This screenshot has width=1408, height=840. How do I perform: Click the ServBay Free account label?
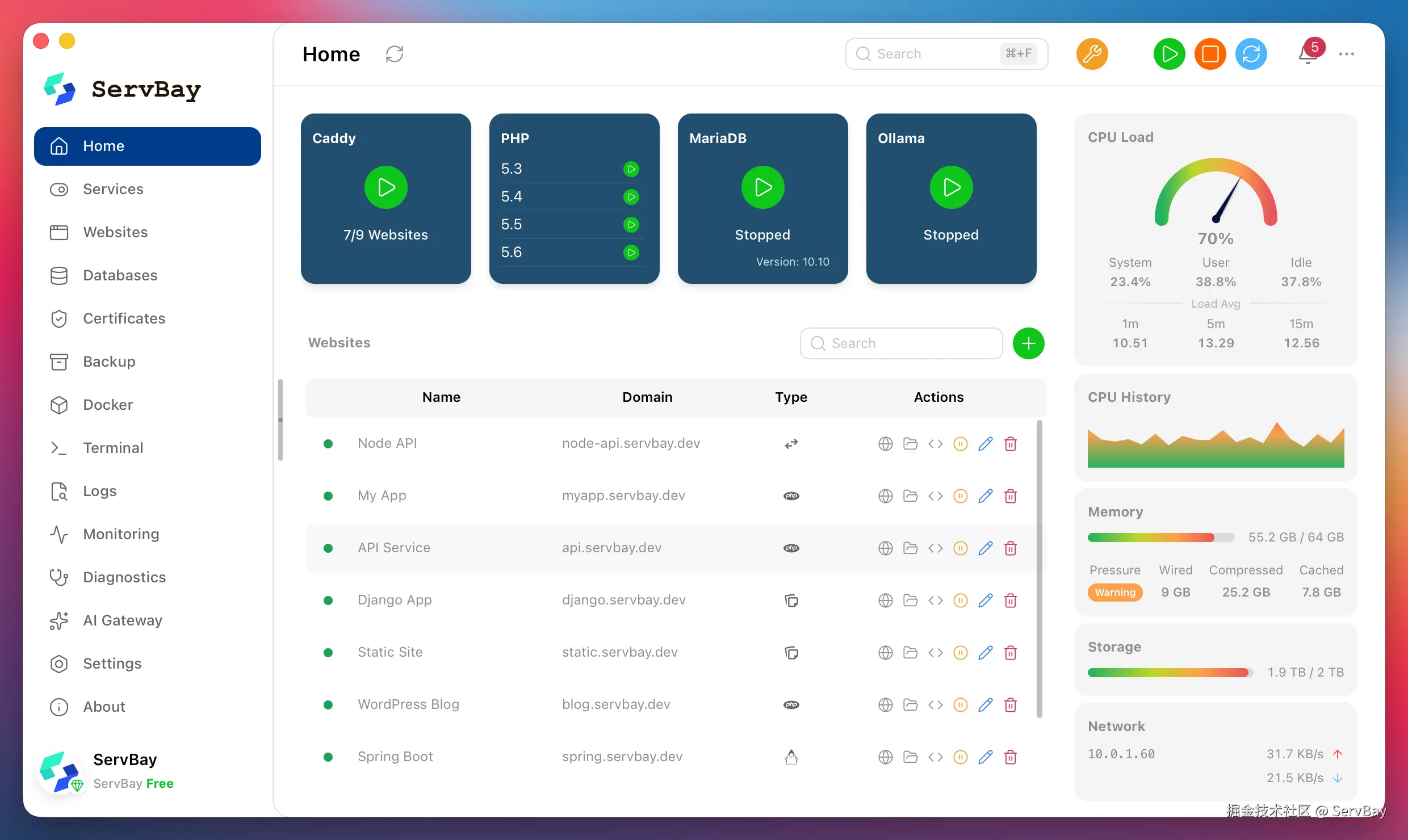pyautogui.click(x=133, y=784)
